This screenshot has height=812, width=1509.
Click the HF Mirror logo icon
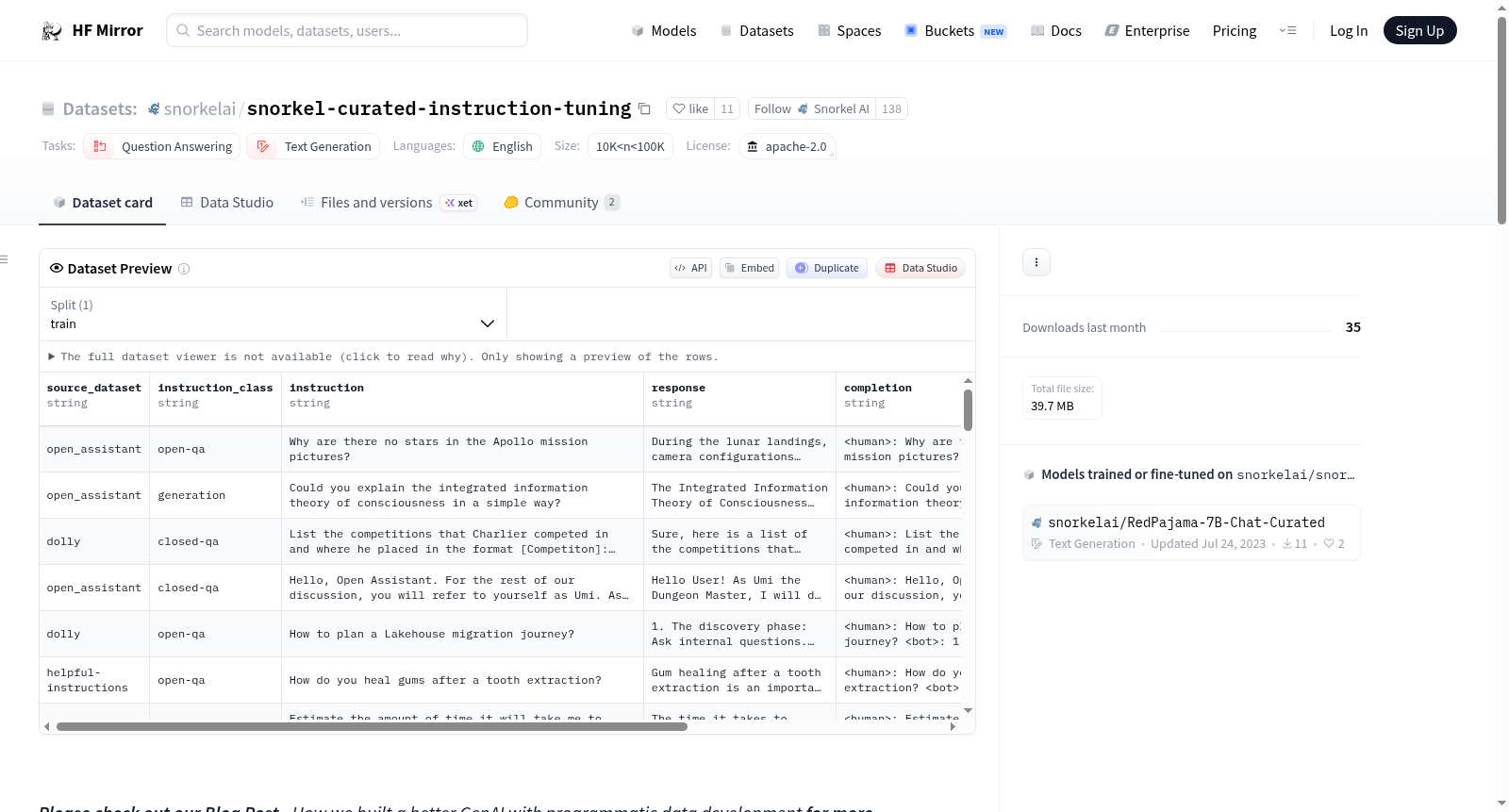[x=52, y=31]
